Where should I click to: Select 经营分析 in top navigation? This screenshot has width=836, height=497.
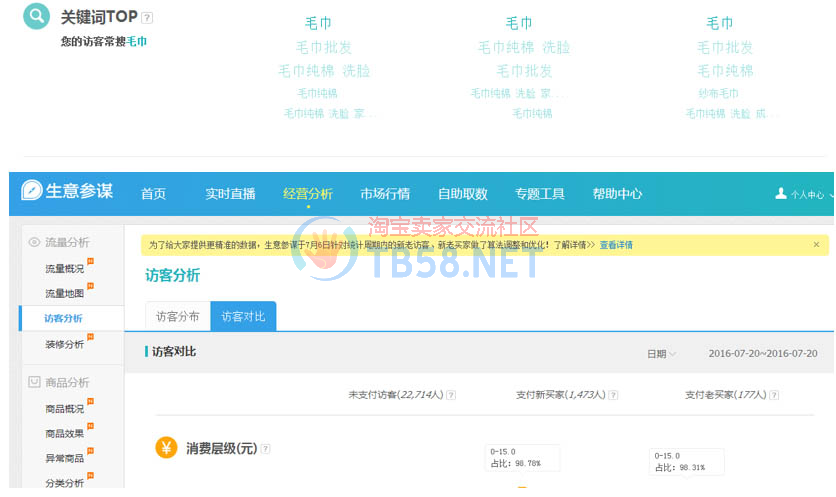coord(308,194)
